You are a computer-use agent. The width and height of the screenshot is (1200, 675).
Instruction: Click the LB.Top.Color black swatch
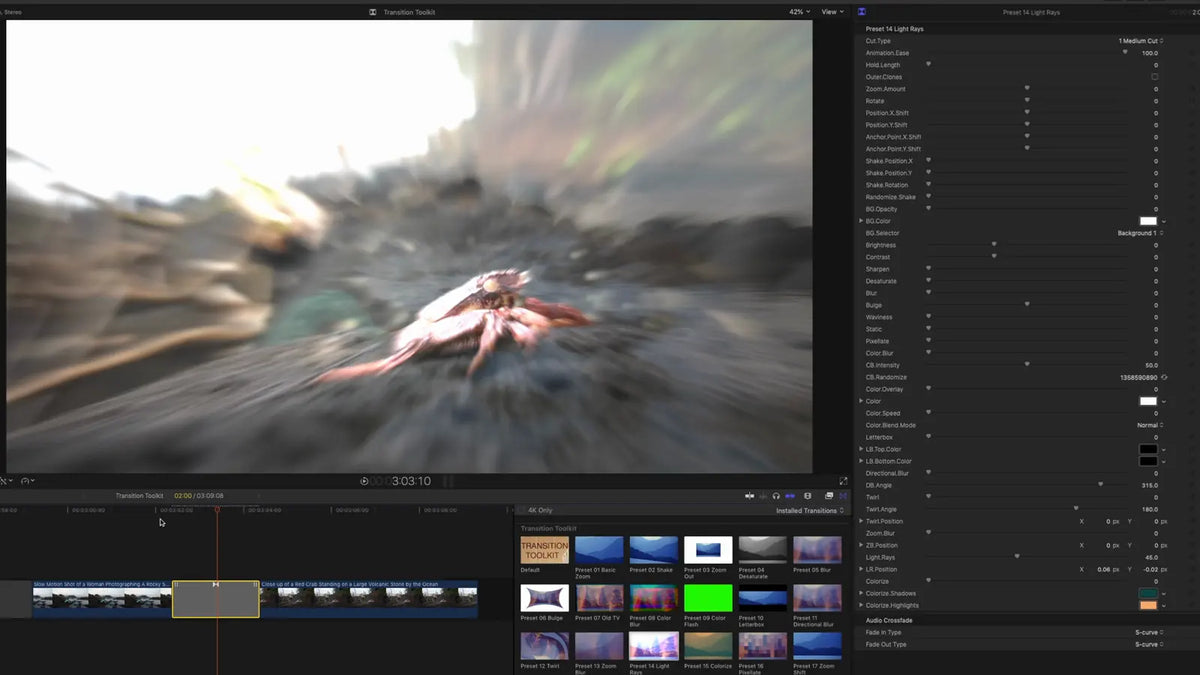(1148, 449)
